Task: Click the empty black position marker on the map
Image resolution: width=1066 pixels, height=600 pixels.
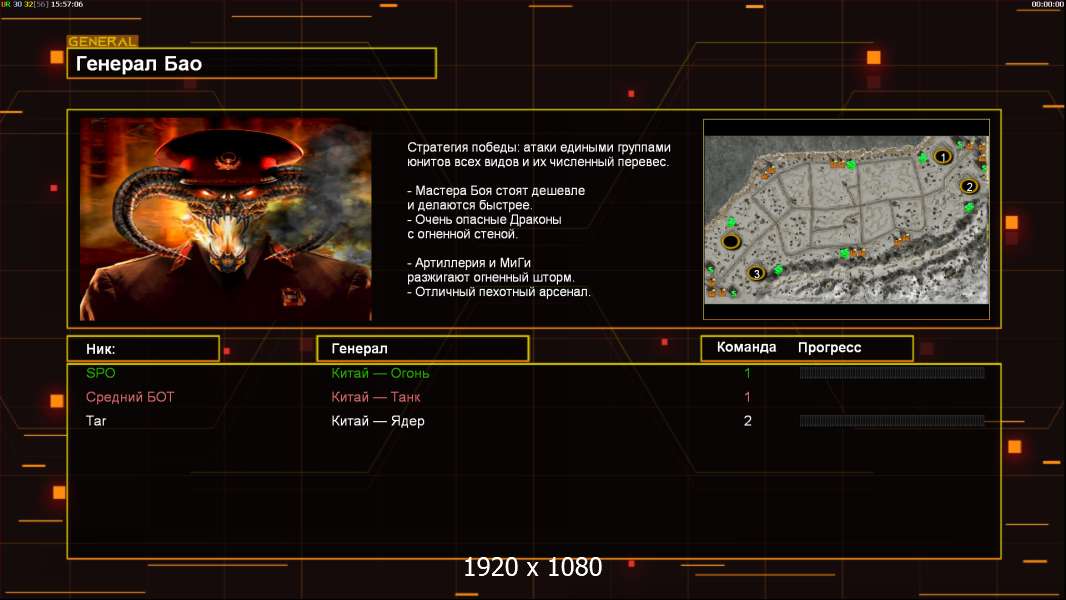Action: click(731, 241)
